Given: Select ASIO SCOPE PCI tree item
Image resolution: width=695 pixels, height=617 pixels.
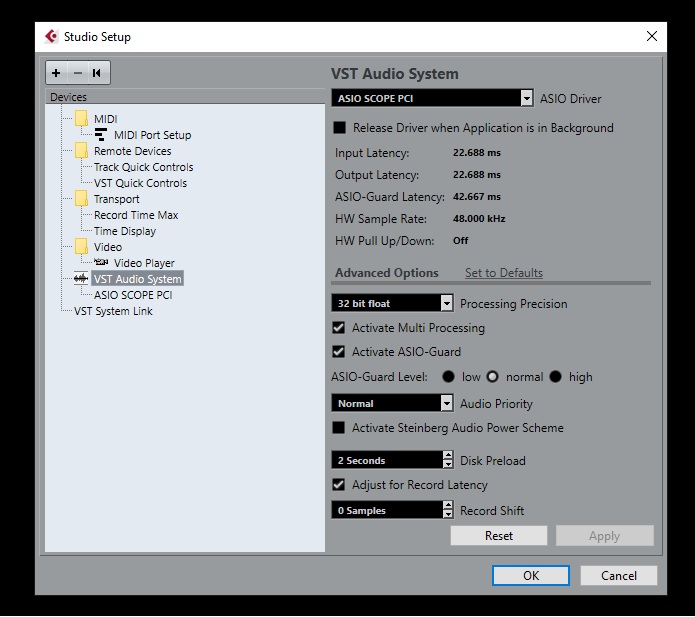Looking at the screenshot, I should (x=133, y=295).
